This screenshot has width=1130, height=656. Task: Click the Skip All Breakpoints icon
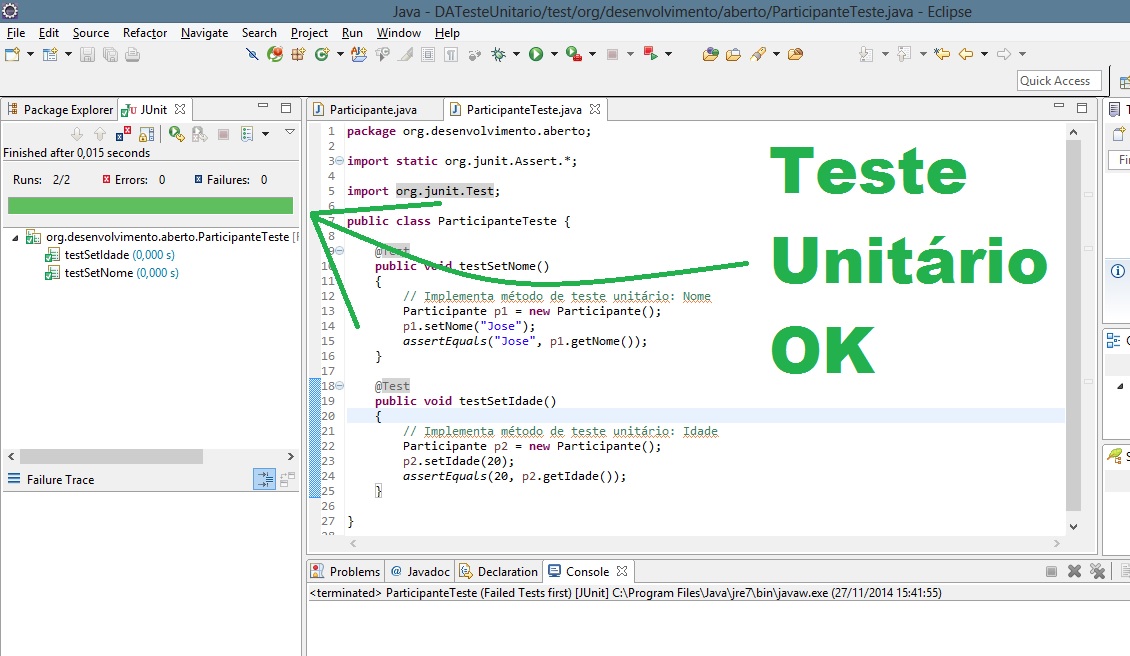pyautogui.click(x=252, y=54)
